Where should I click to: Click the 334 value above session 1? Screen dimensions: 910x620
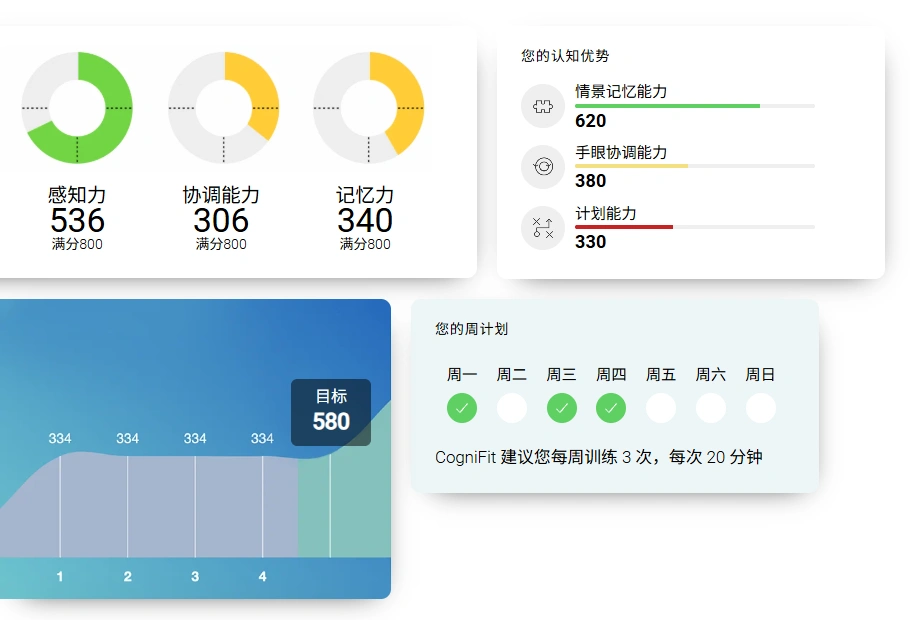tap(60, 438)
